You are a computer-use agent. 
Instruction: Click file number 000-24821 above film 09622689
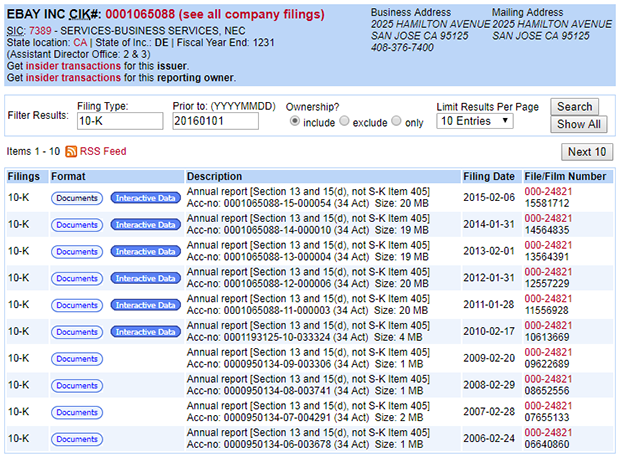(548, 353)
